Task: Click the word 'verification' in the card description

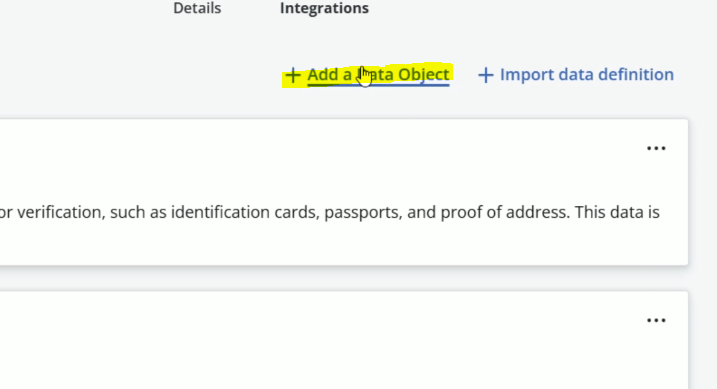Action: click(x=59, y=212)
